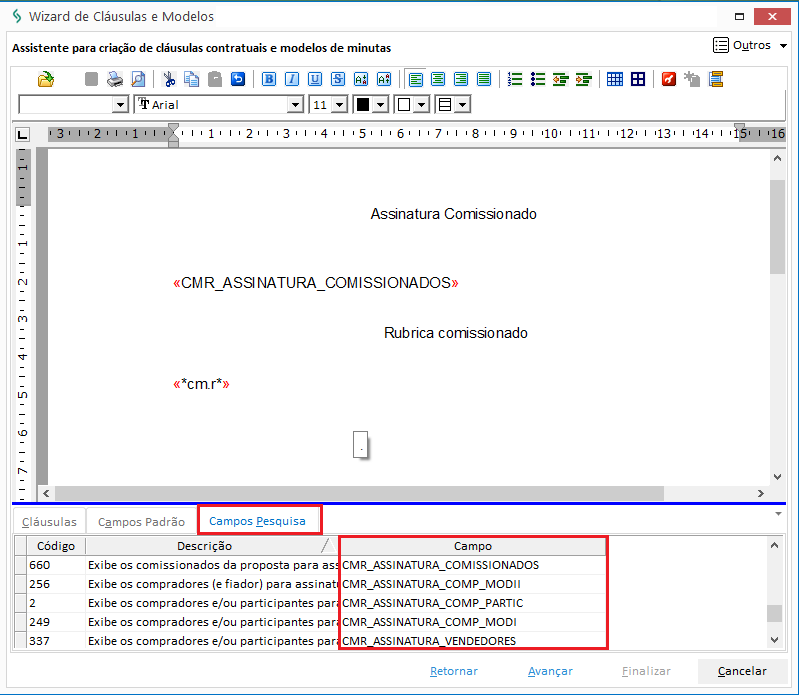Select the CMR_ASSINATURA_COMP_MODII field cell
The width and height of the screenshot is (799, 695).
tap(473, 584)
